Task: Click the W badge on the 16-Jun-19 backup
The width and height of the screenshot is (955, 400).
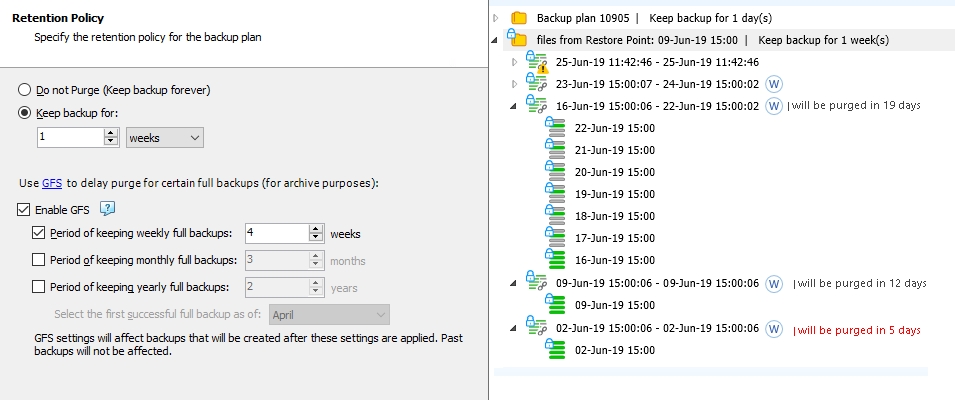Action: 773,106
